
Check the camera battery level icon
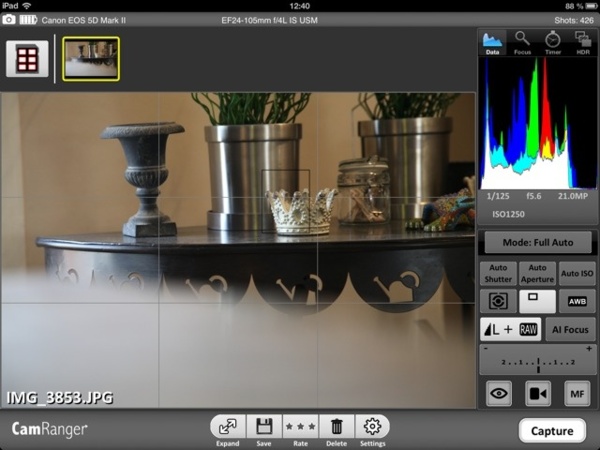pos(28,20)
